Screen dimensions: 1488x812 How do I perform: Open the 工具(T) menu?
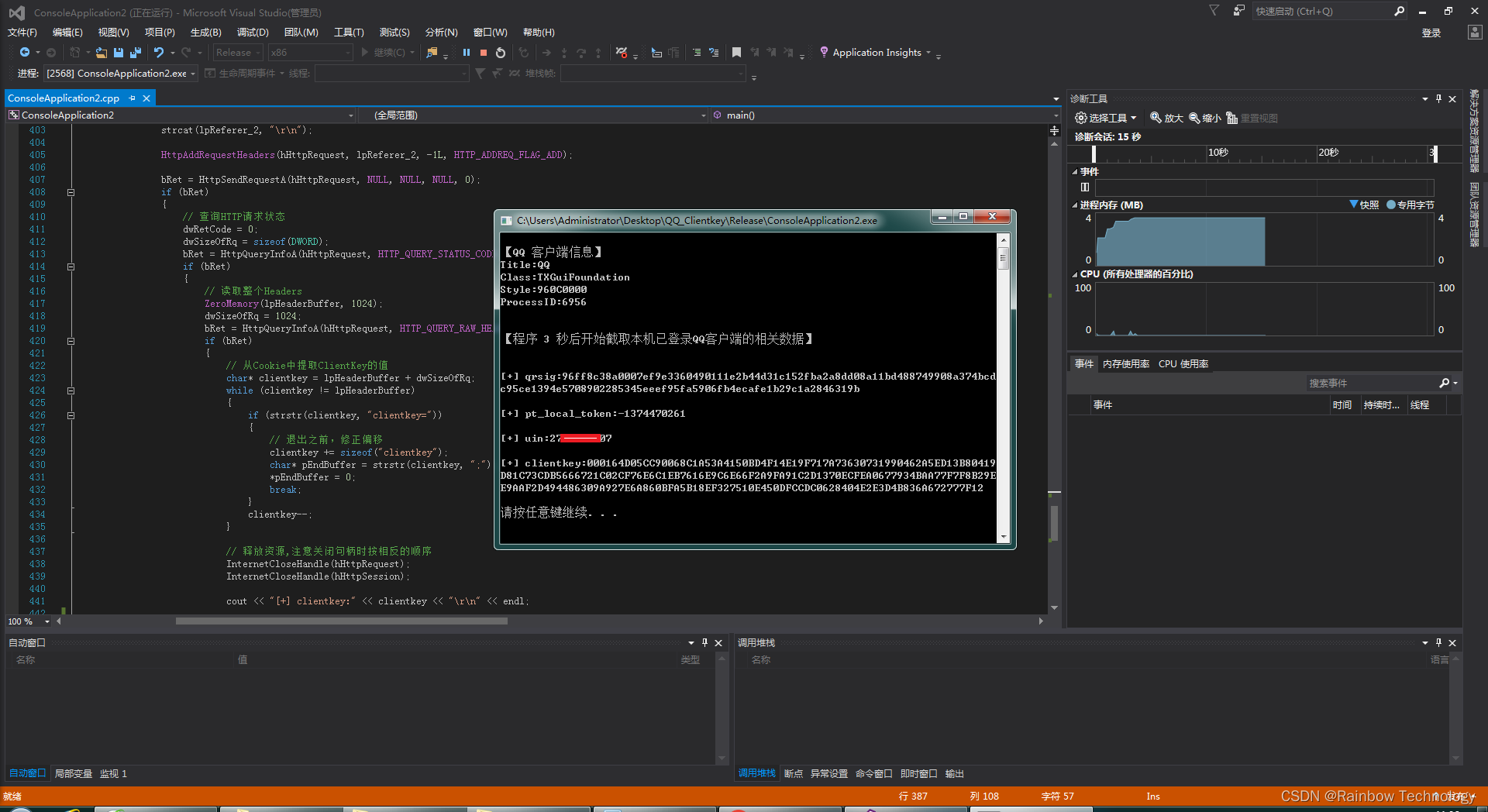tap(349, 33)
